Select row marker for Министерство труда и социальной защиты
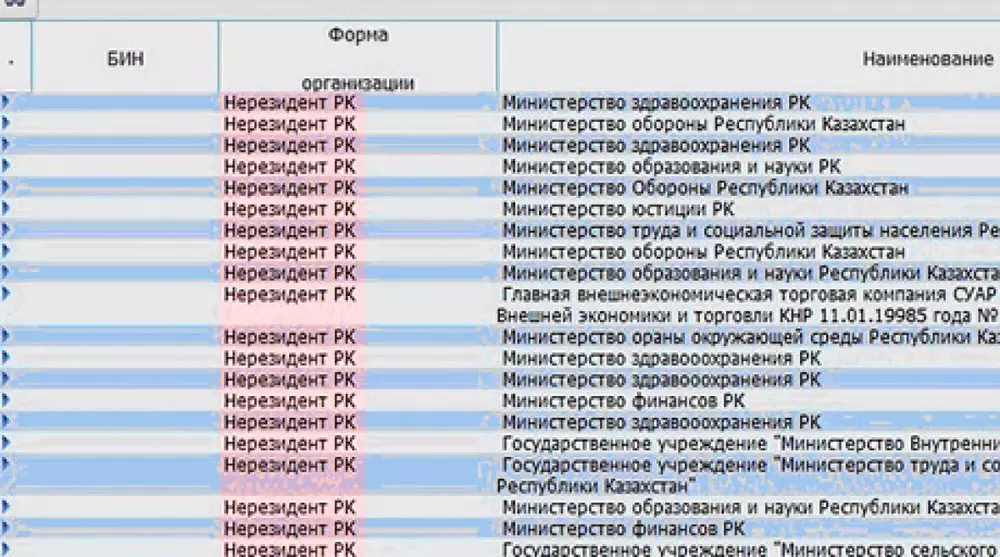 coord(7,230)
